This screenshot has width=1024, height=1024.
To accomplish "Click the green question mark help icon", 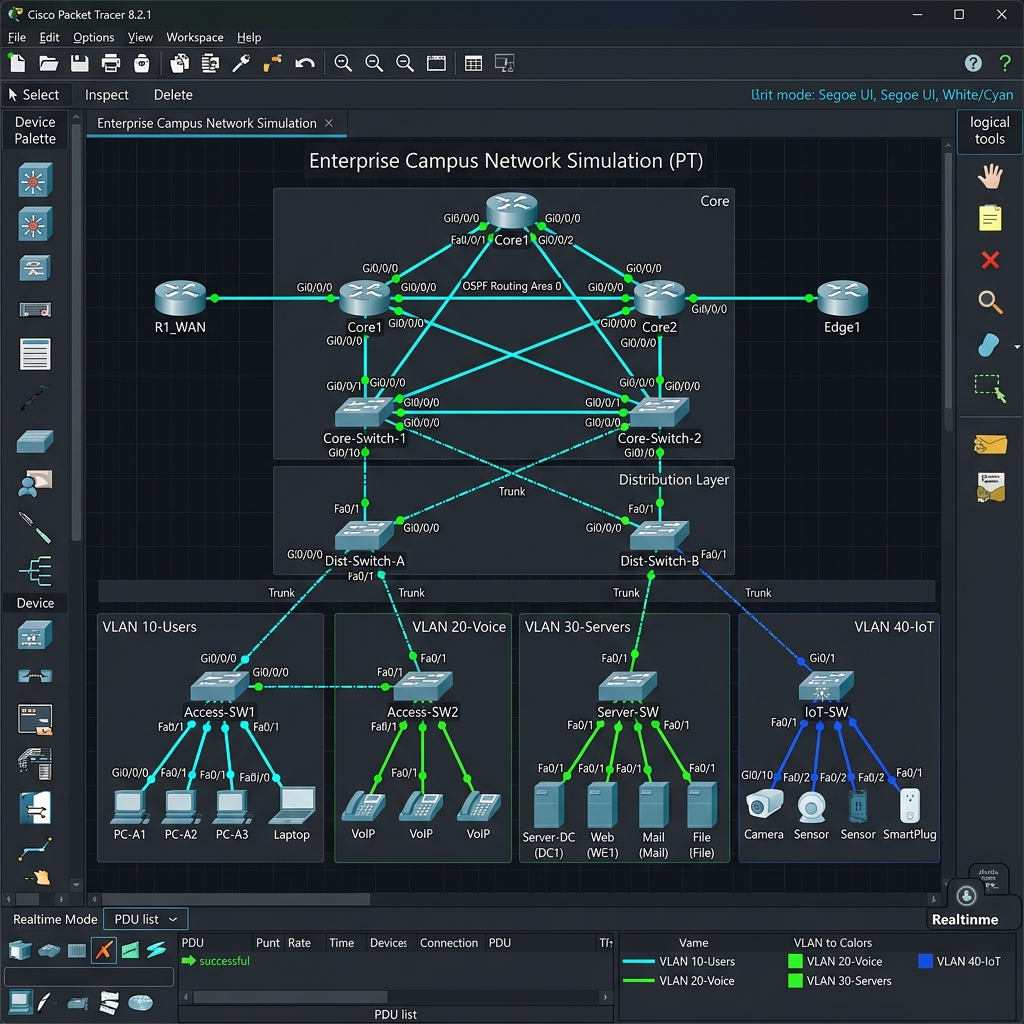I will (1004, 63).
